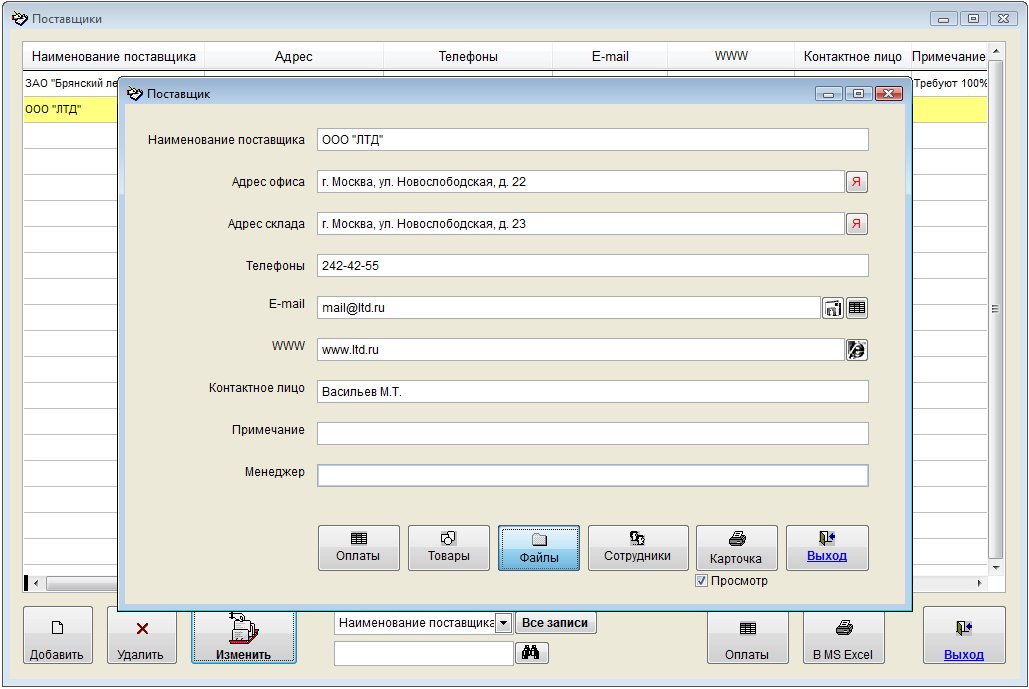Open e-mail list table icon

[857, 308]
